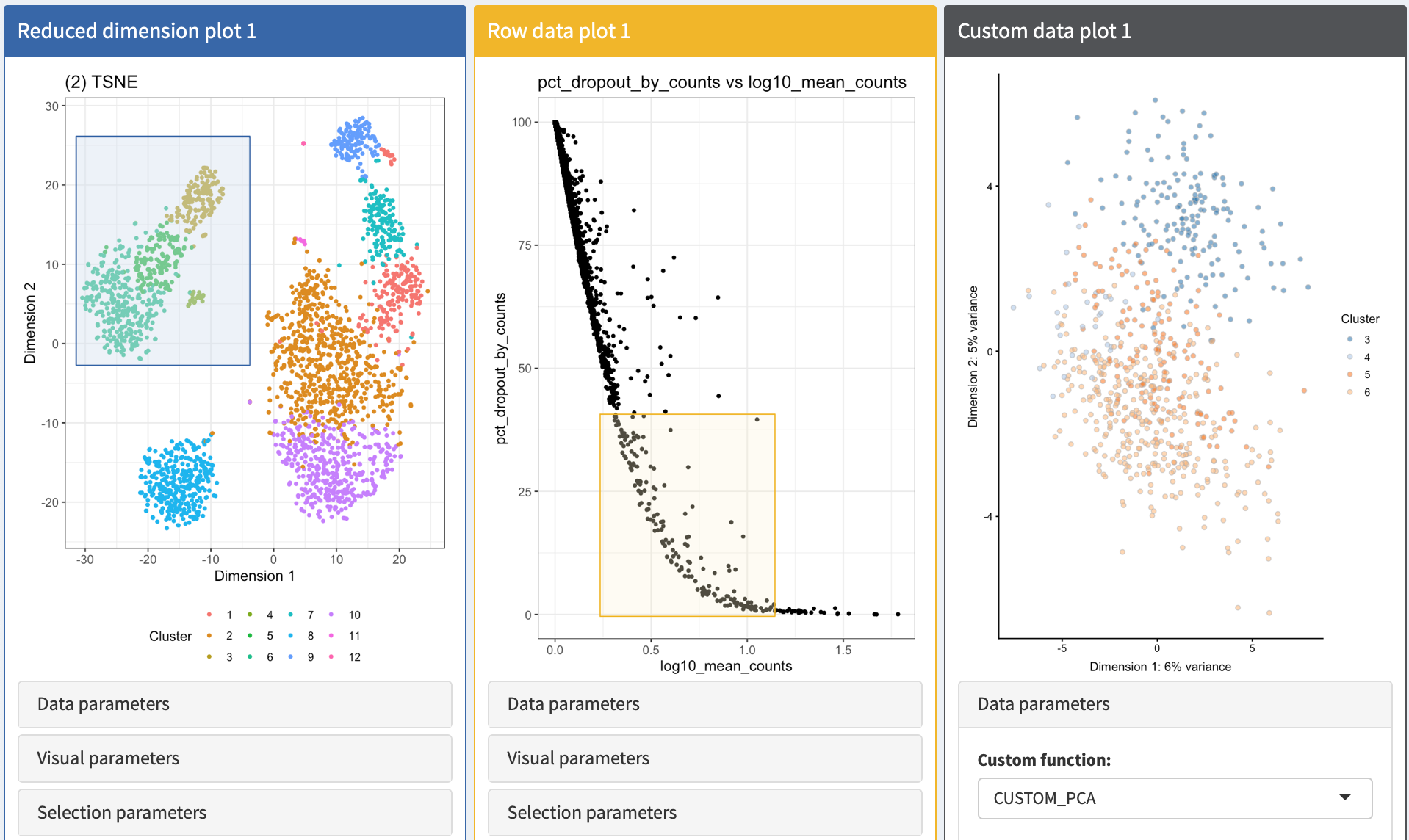
Task: Click cluster 3 dot in custom plot legend
Action: tap(1349, 339)
